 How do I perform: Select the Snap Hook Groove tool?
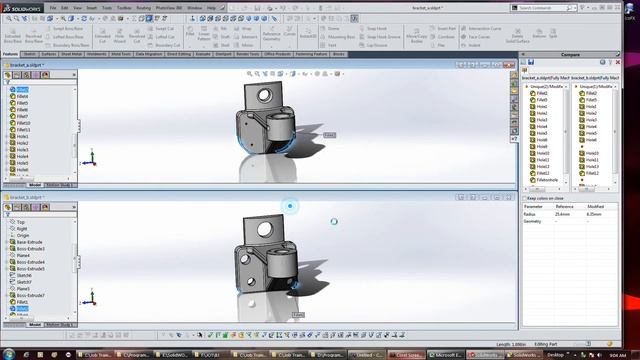[380, 37]
